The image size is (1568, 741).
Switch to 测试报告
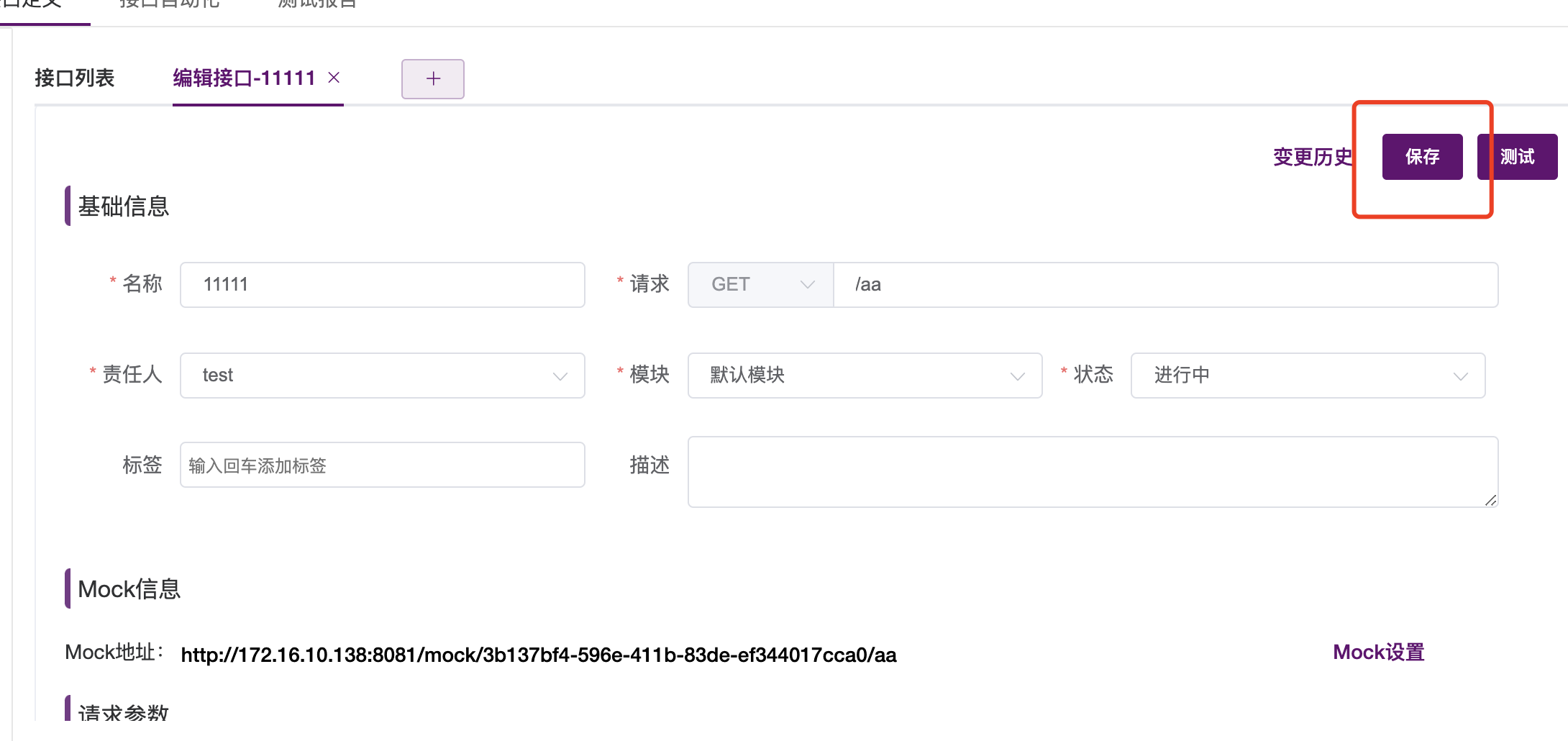pyautogui.click(x=315, y=6)
